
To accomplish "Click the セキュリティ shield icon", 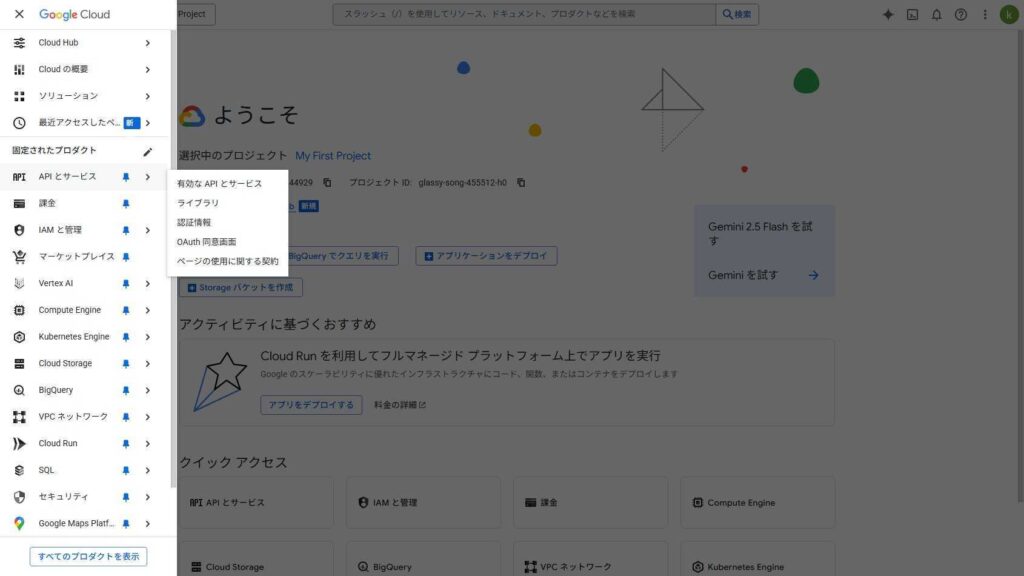I will point(19,497).
